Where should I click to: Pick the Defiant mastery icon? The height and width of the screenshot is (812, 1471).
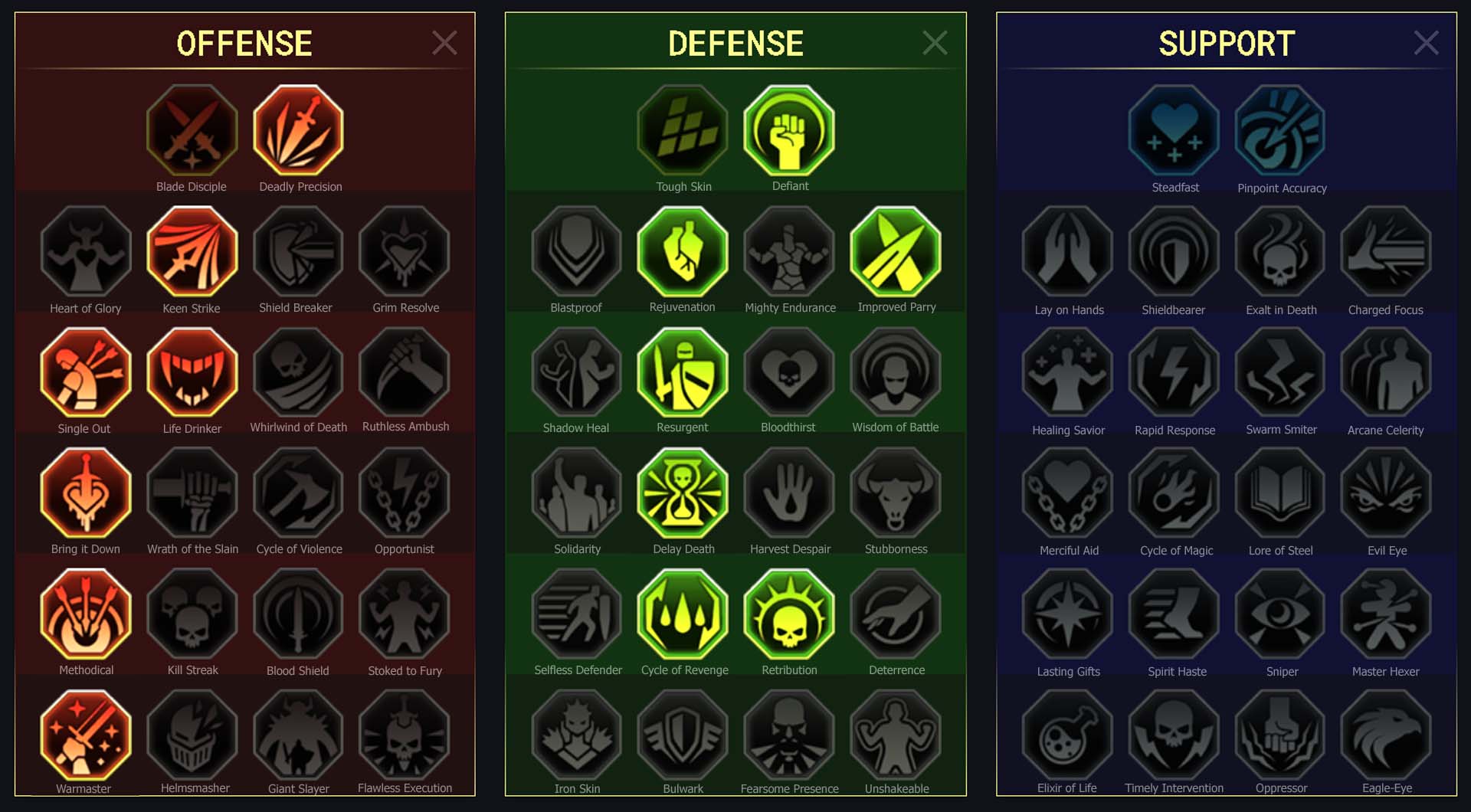[x=789, y=130]
